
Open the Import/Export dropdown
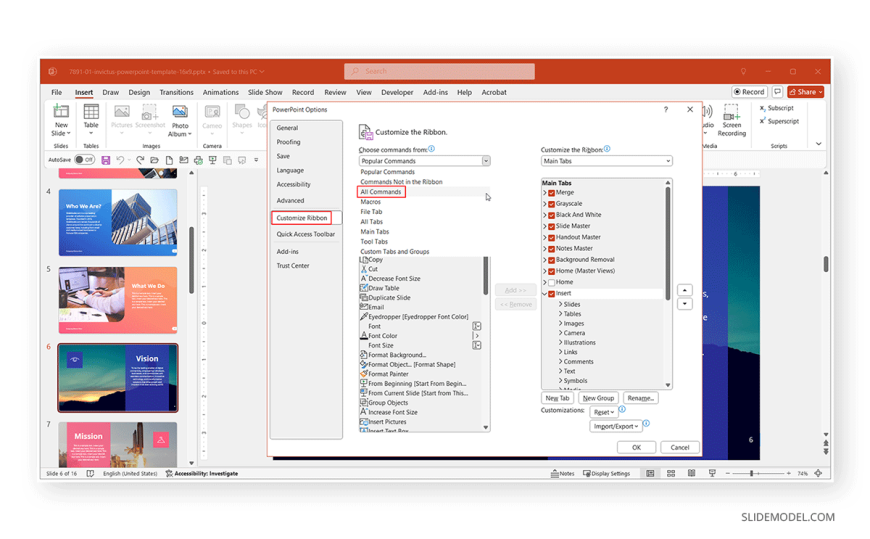(615, 426)
